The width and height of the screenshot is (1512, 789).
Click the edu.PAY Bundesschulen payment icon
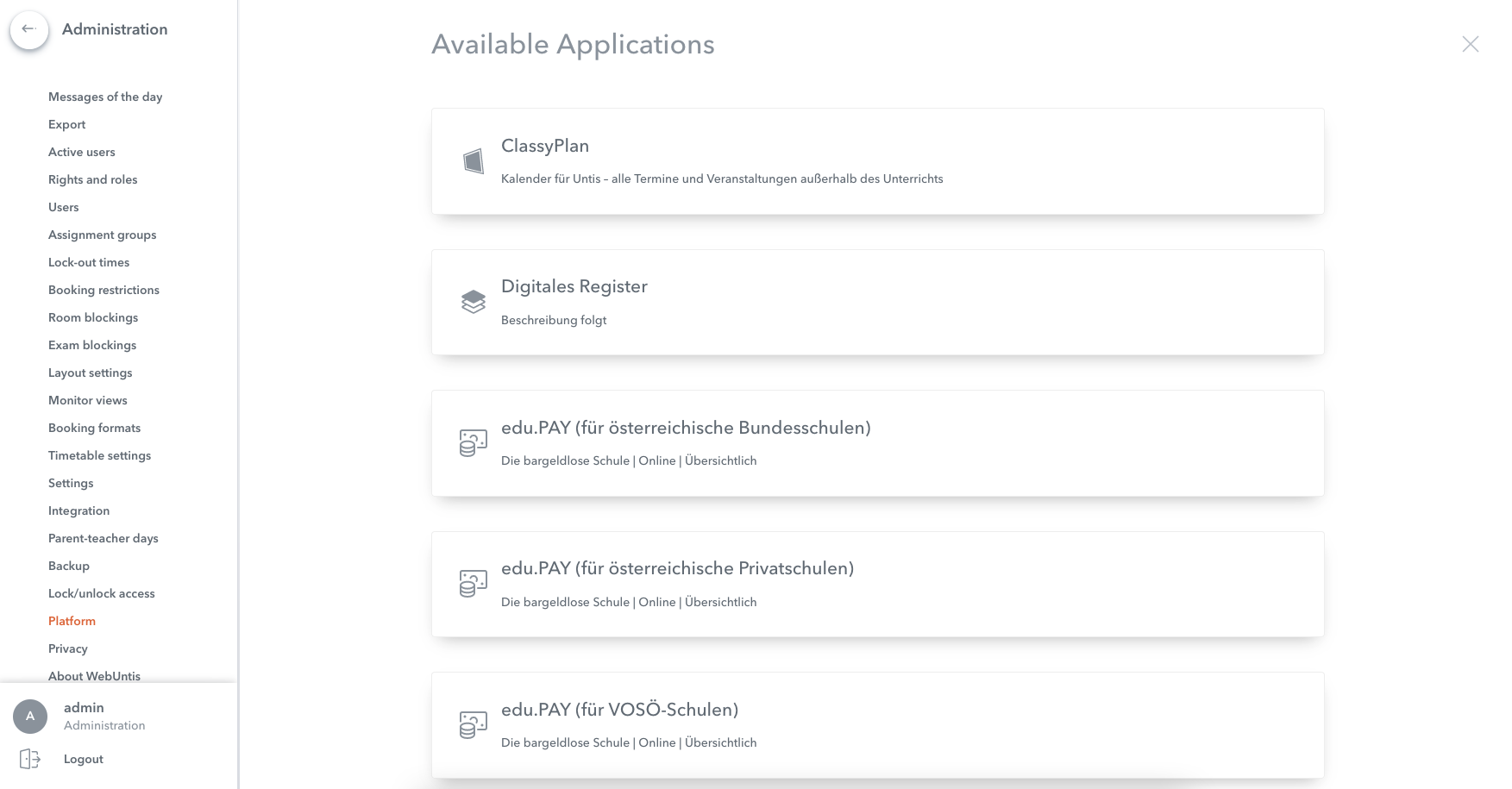(x=474, y=443)
